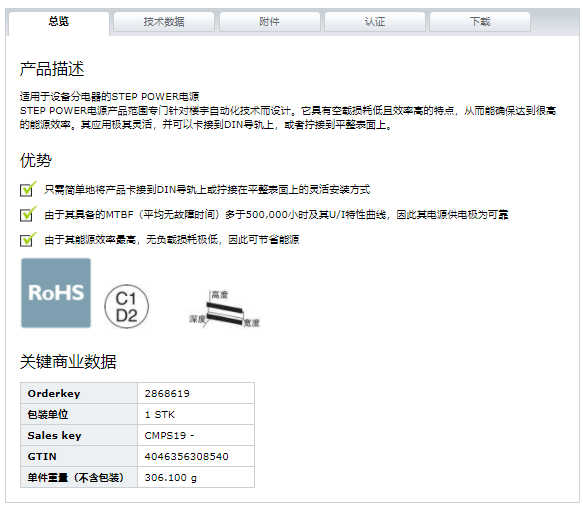Image resolution: width=583 pixels, height=508 pixels.
Task: Click the 包装单位 row label
Action: 48,414
